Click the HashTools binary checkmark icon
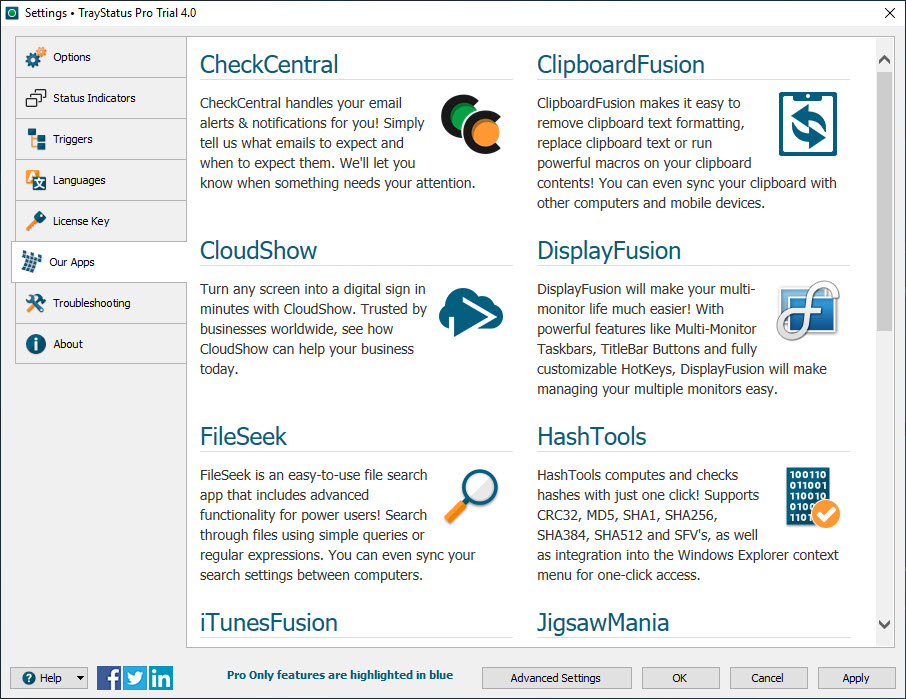Screen dimensions: 906x699 812,496
